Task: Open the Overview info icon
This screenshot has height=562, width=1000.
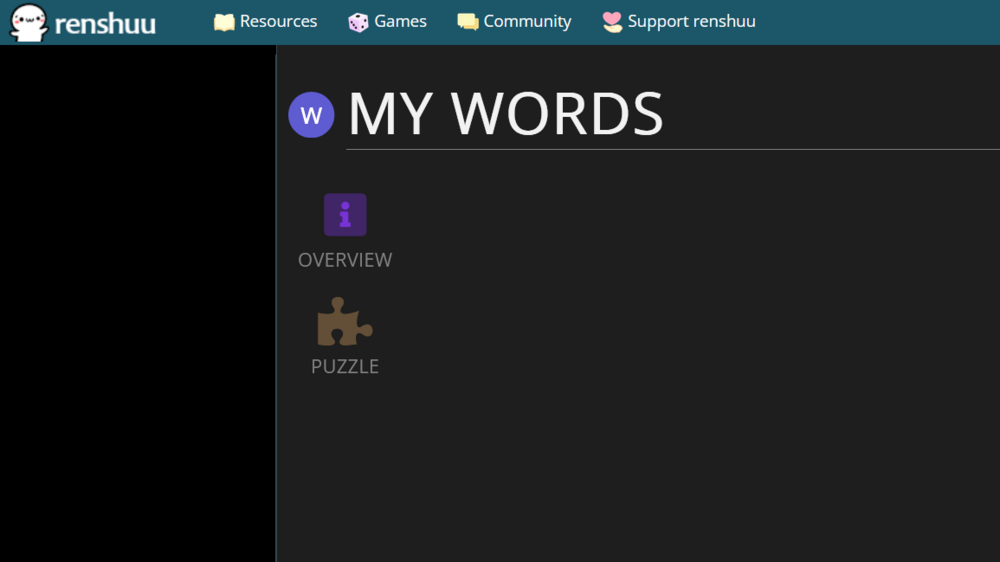Action: [x=345, y=215]
